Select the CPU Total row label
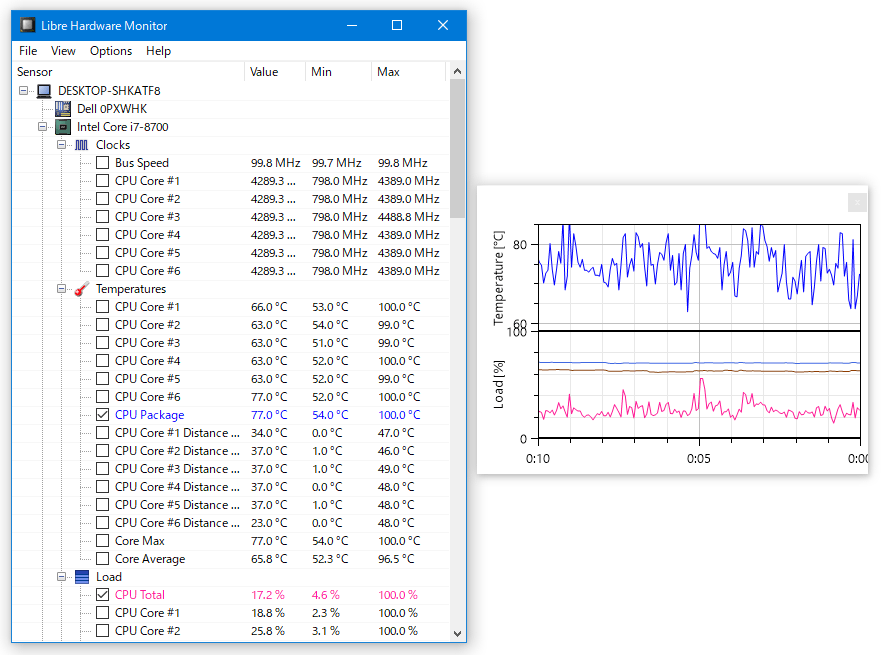The image size is (882, 655). tap(140, 595)
